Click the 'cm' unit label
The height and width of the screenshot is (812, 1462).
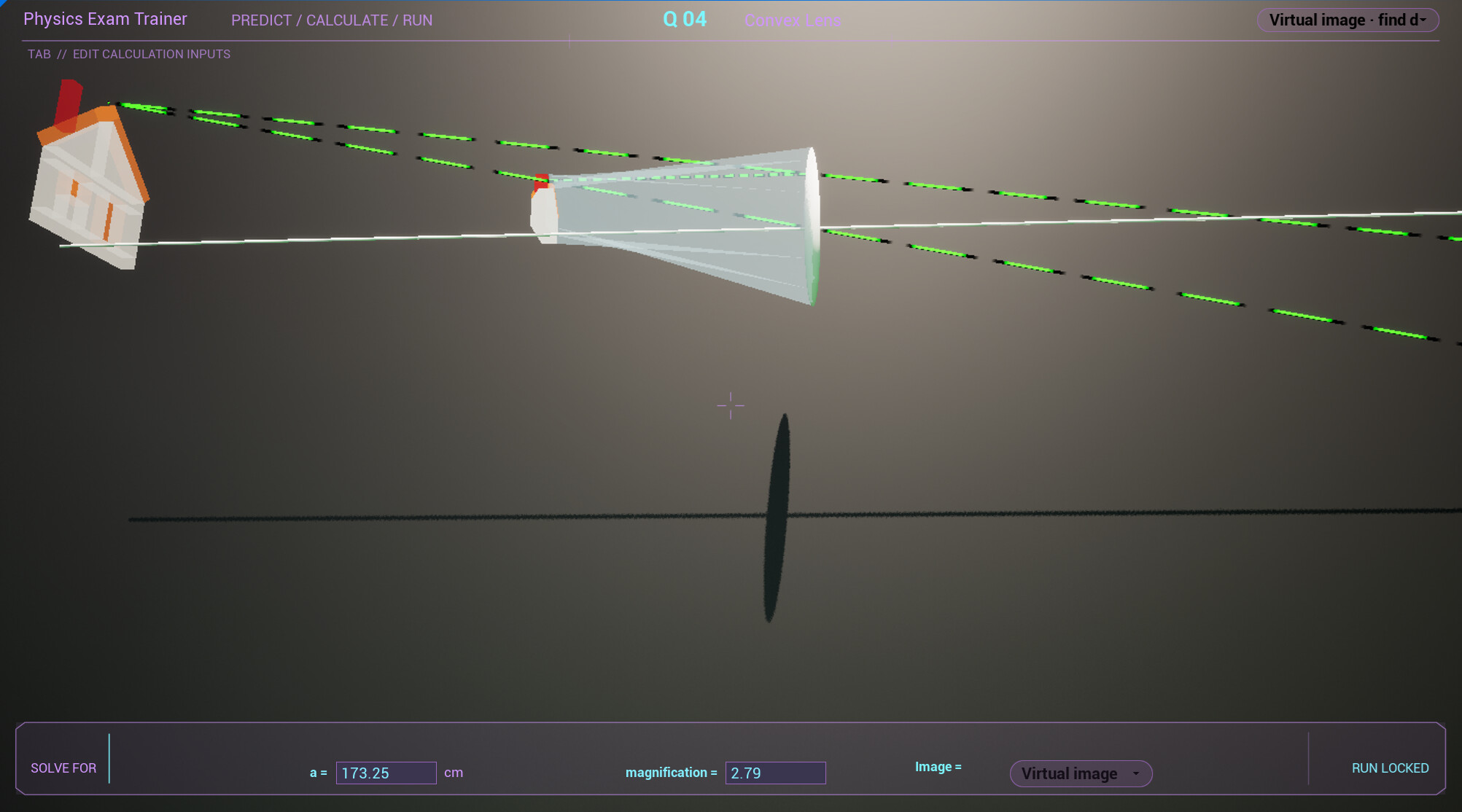pyautogui.click(x=454, y=773)
